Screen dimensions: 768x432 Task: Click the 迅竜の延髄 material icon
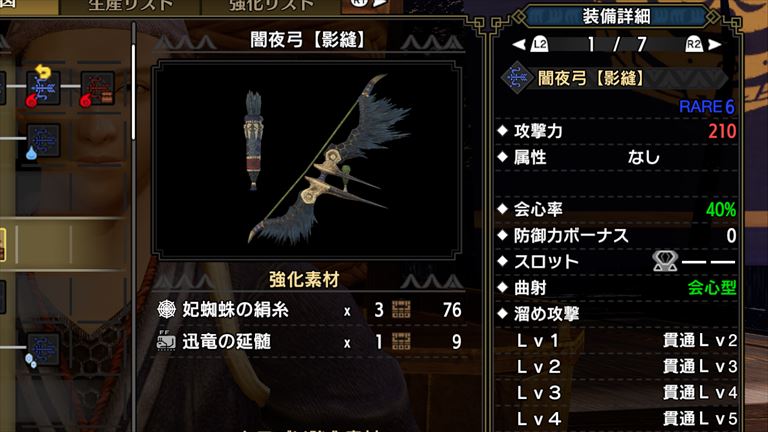tap(166, 341)
